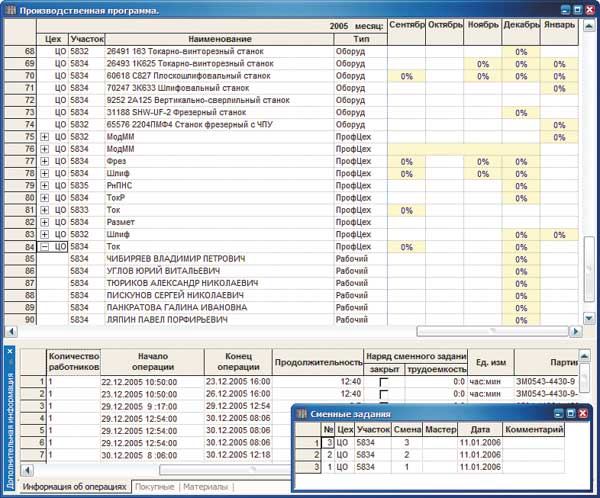Image resolution: width=600 pixels, height=498 pixels.
Task: Click Январь 0% cell in row 83
Action: (559, 235)
